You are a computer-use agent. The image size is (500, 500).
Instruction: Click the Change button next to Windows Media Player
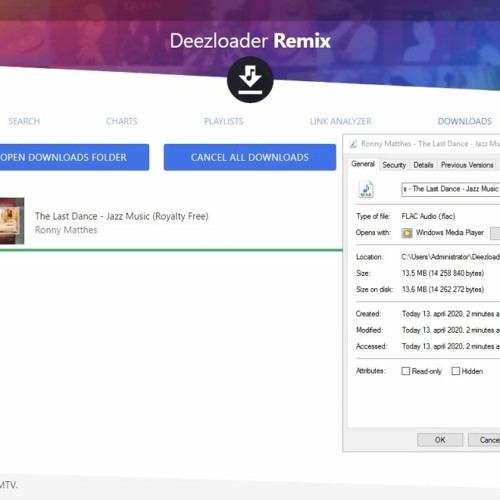point(495,233)
